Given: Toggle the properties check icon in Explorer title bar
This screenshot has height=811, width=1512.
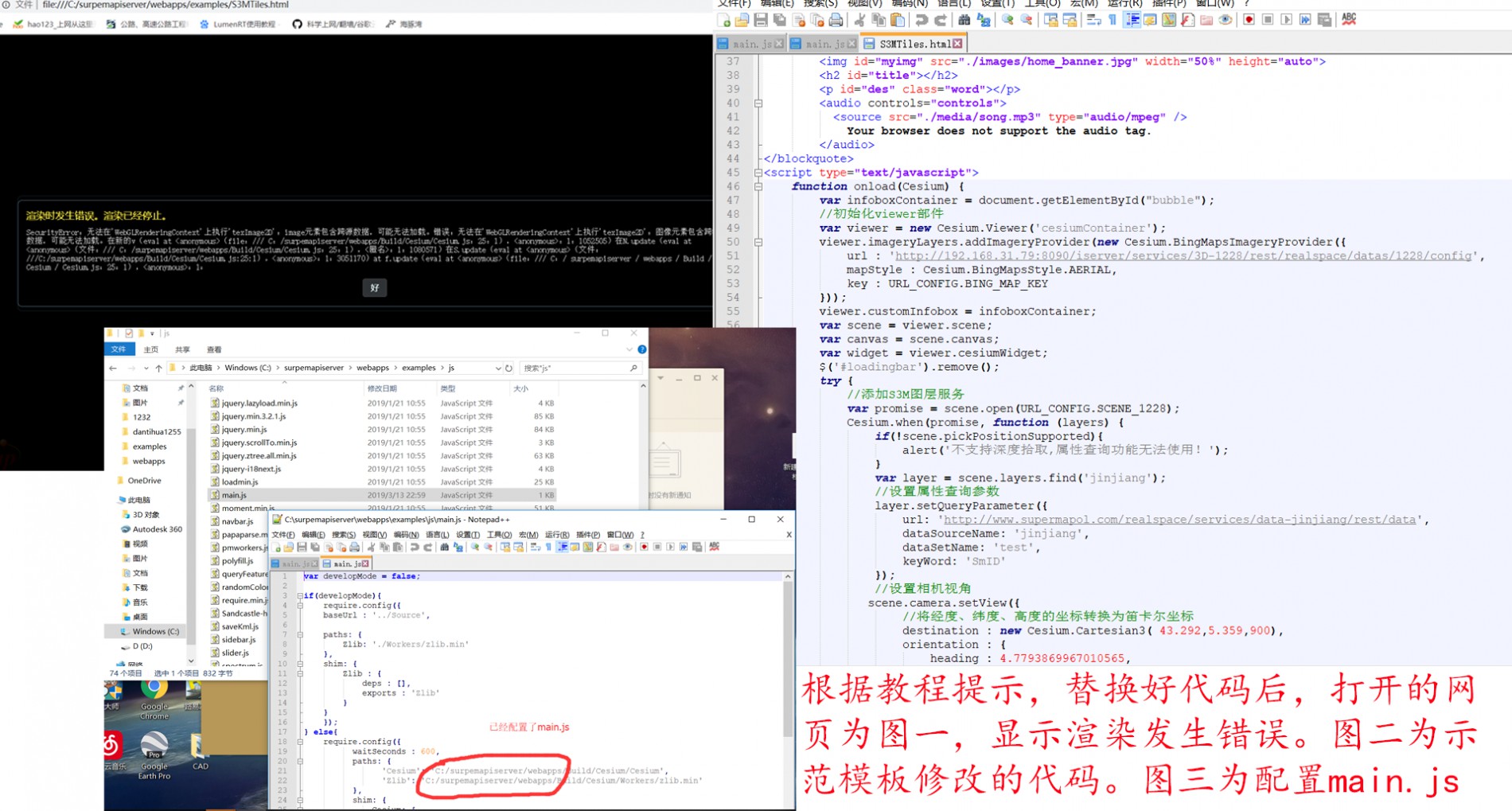Looking at the screenshot, I should (x=129, y=333).
